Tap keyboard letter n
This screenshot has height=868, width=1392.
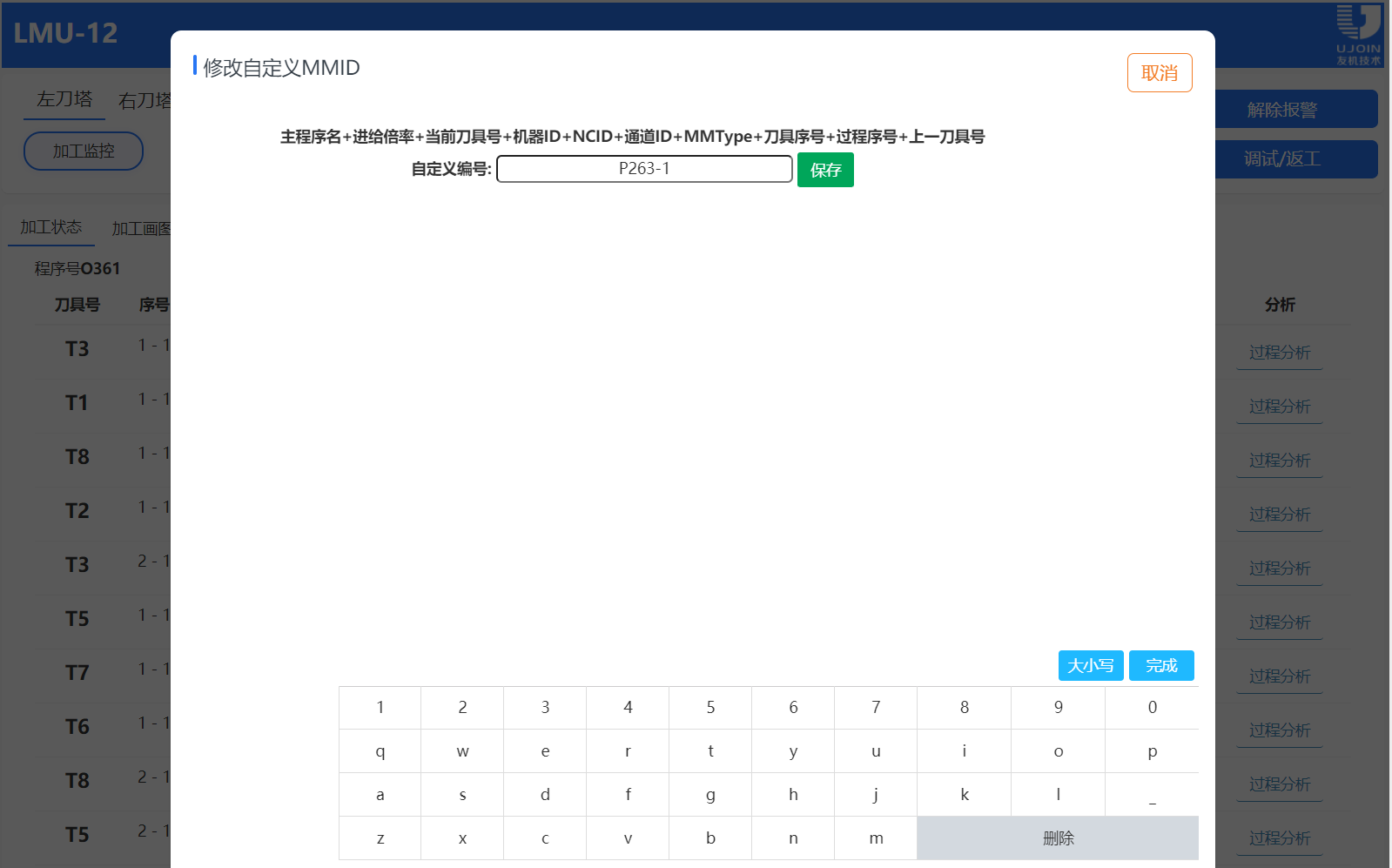point(793,838)
